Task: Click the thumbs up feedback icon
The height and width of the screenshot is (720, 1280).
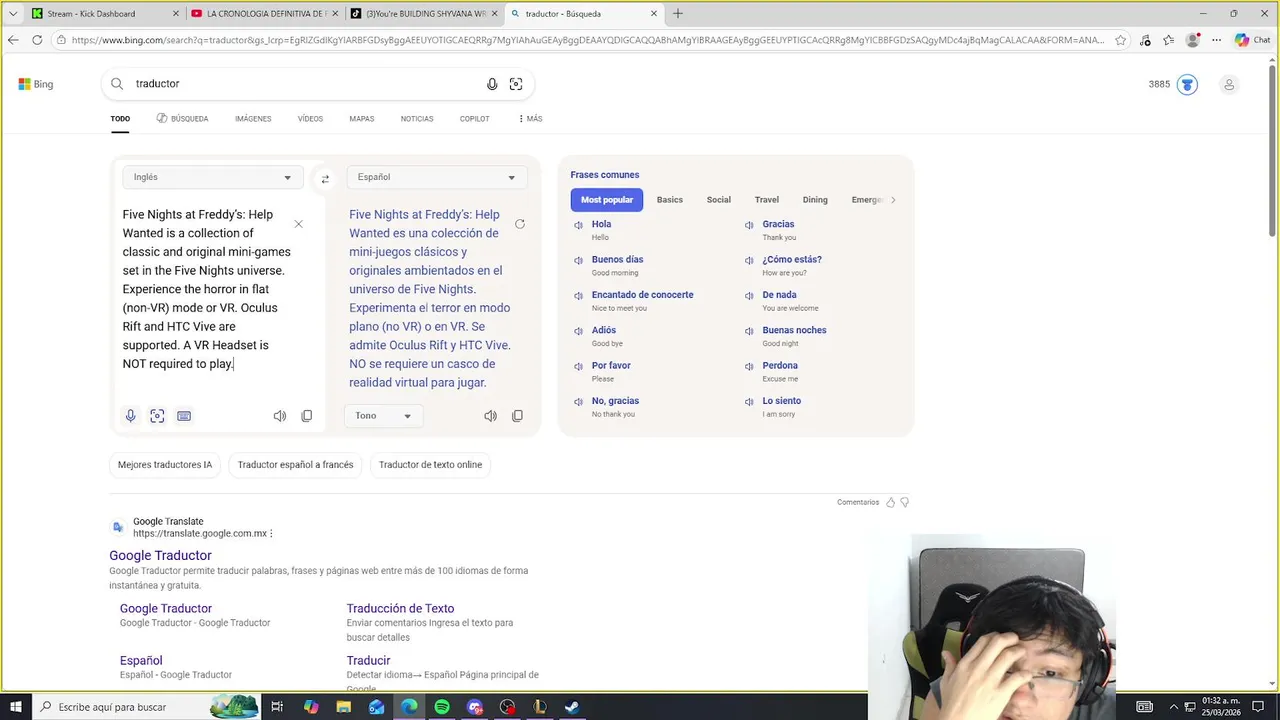Action: pyautogui.click(x=890, y=502)
